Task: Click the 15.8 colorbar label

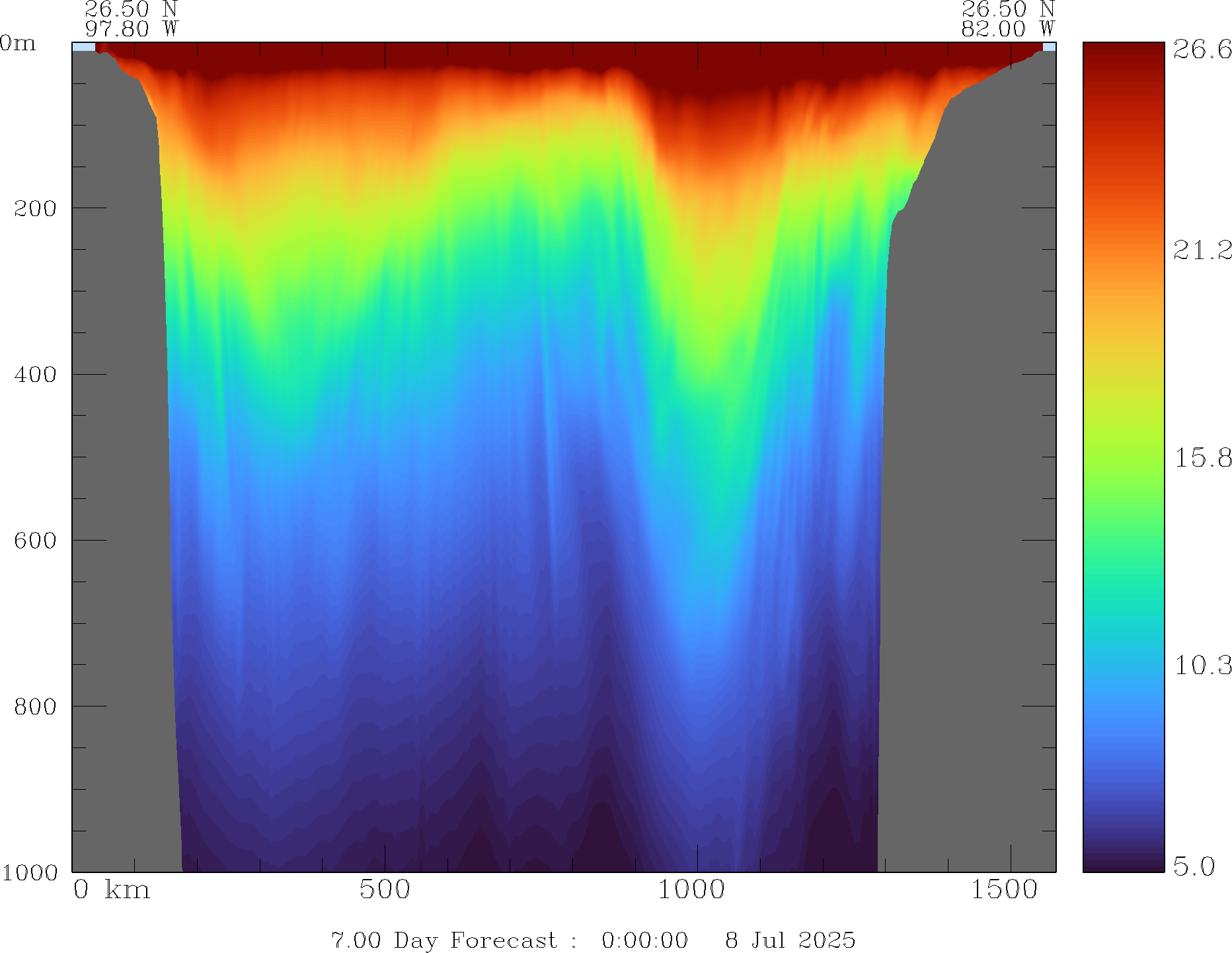Action: tap(1202, 457)
